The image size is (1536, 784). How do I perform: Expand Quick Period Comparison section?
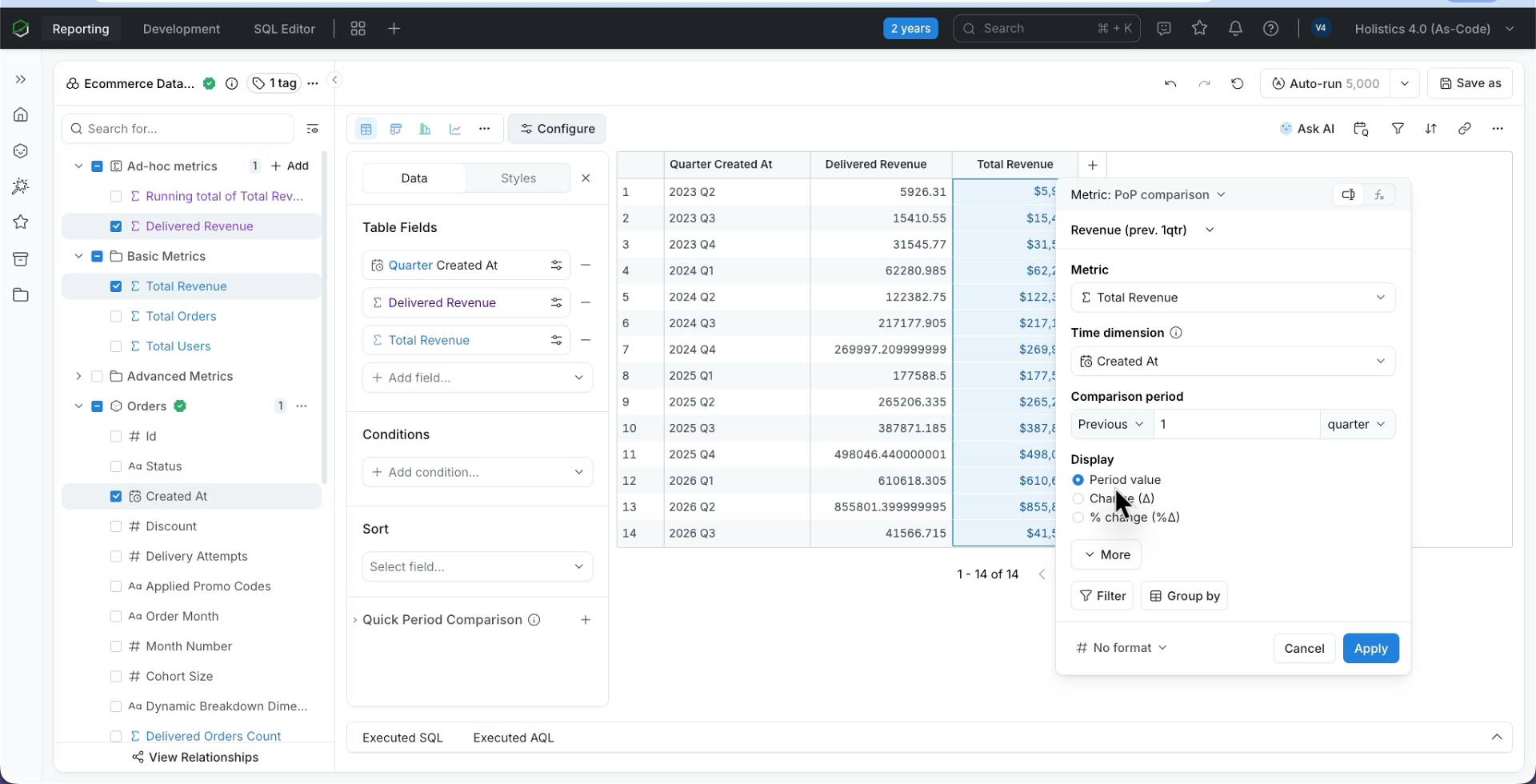[355, 620]
